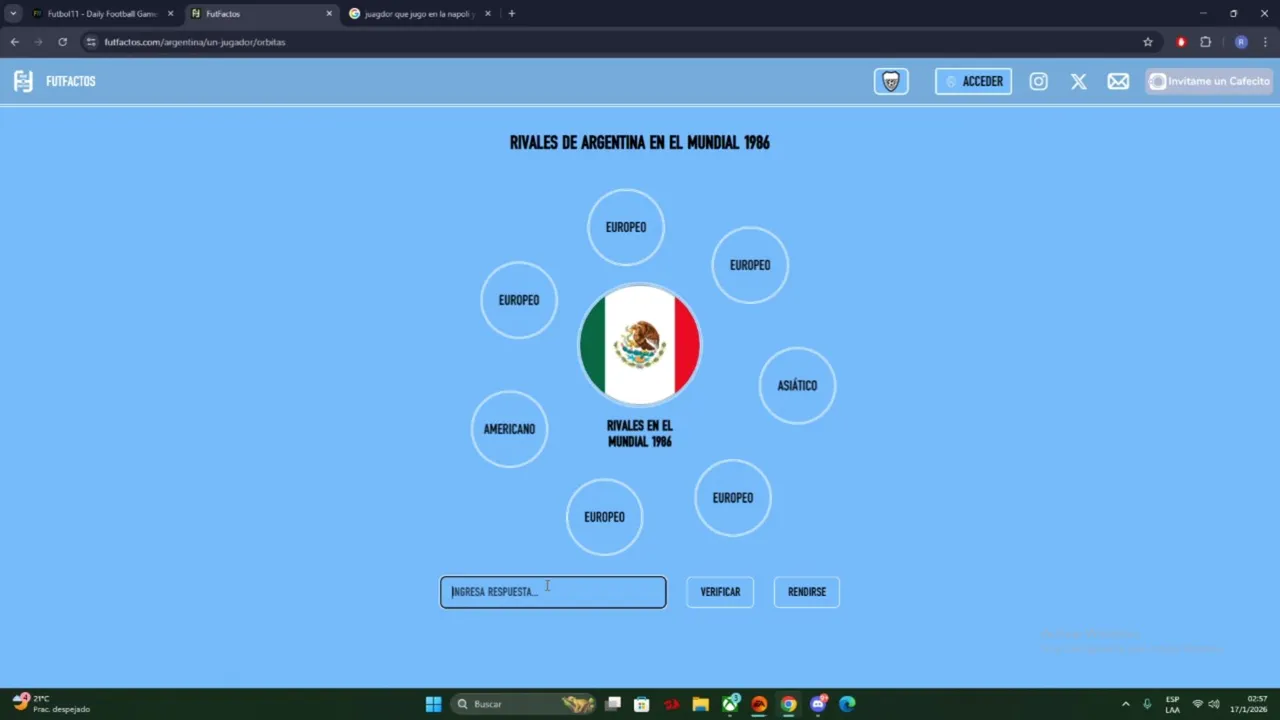Open the X (Twitter) icon link
The height and width of the screenshot is (720, 1280).
coord(1079,82)
